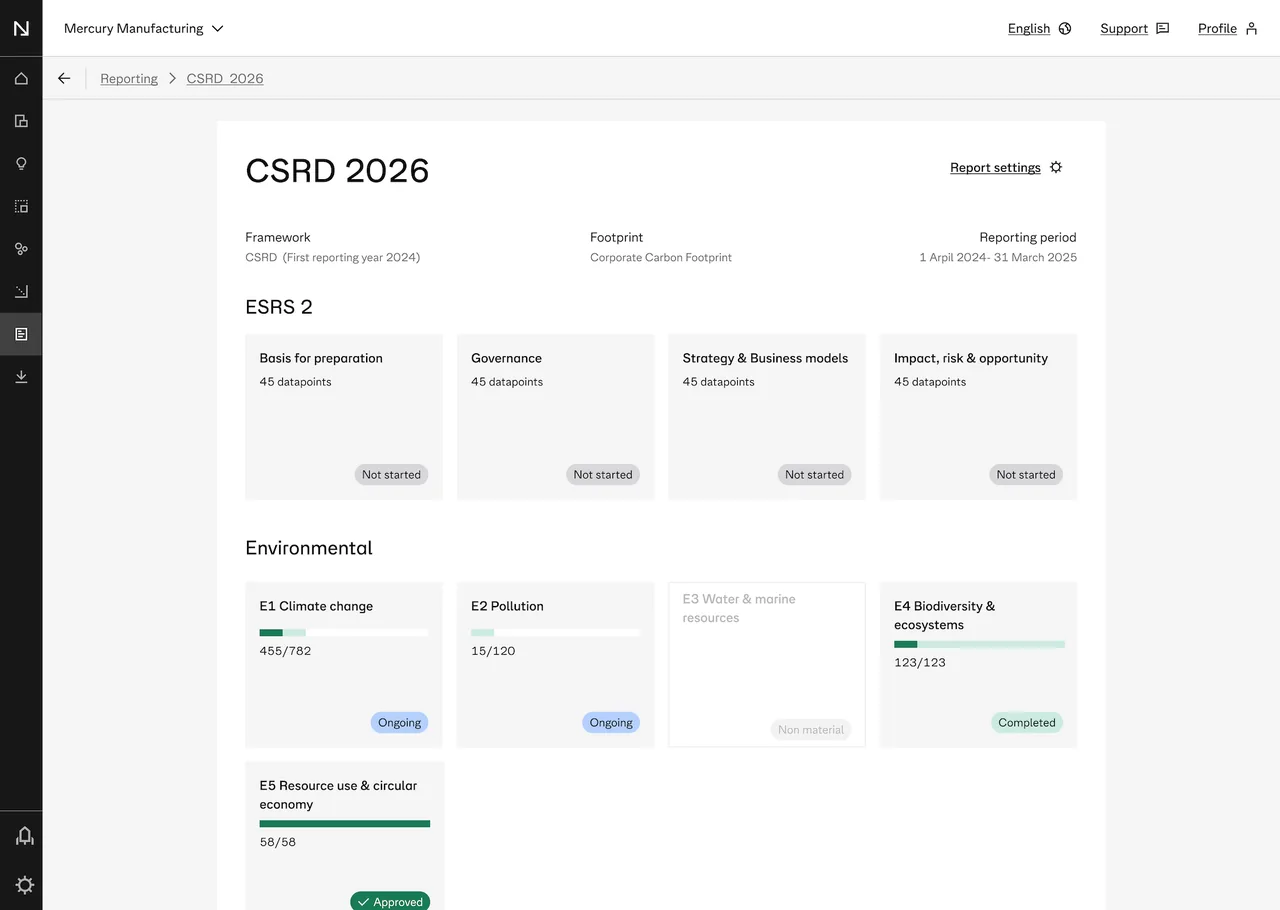Click the N logo in the sidebar
This screenshot has height=910, width=1280.
(21, 28)
